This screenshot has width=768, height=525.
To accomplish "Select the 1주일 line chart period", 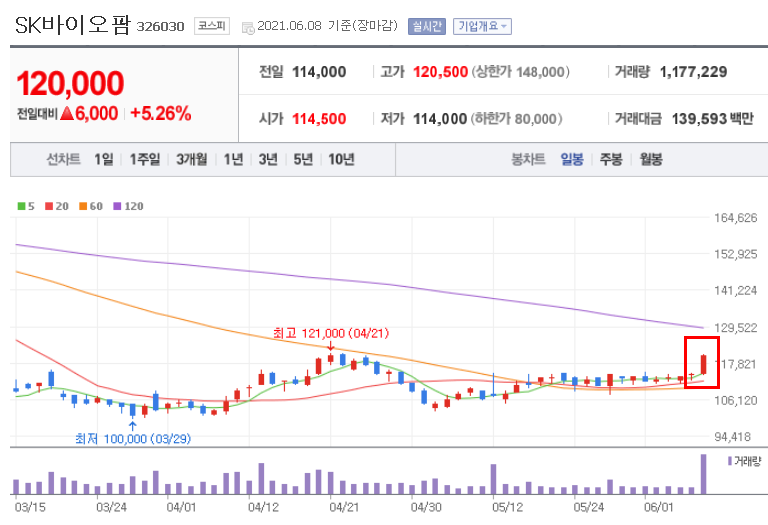I will (x=144, y=159).
